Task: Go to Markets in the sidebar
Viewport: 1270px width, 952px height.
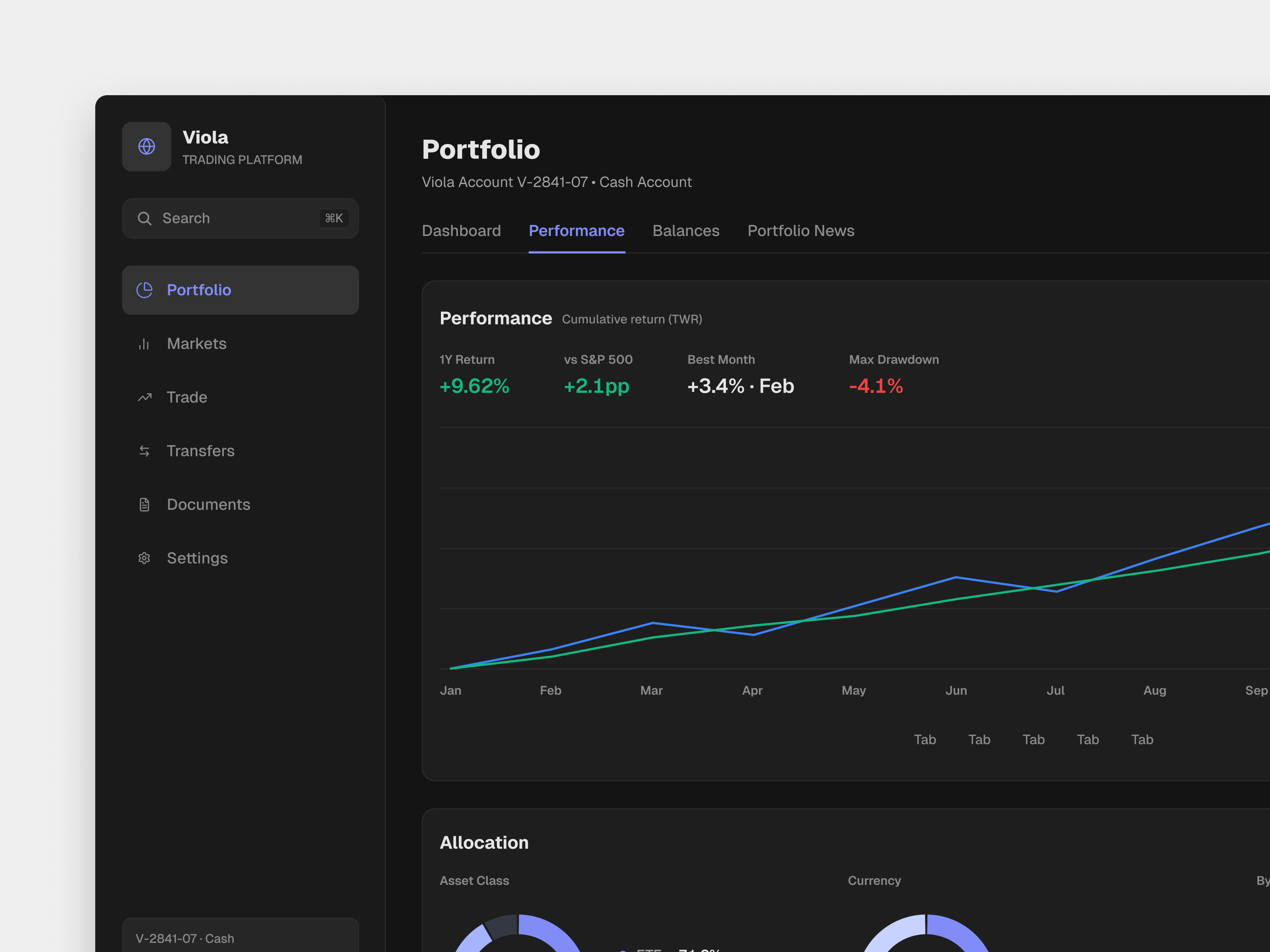Action: [241, 344]
